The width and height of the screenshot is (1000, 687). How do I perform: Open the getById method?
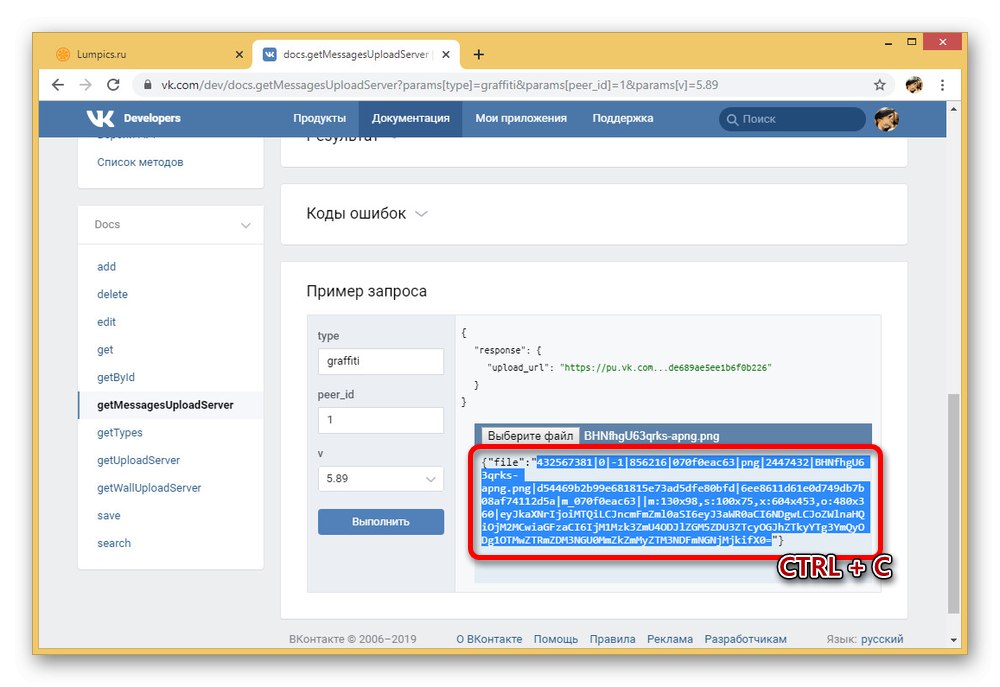coord(116,377)
